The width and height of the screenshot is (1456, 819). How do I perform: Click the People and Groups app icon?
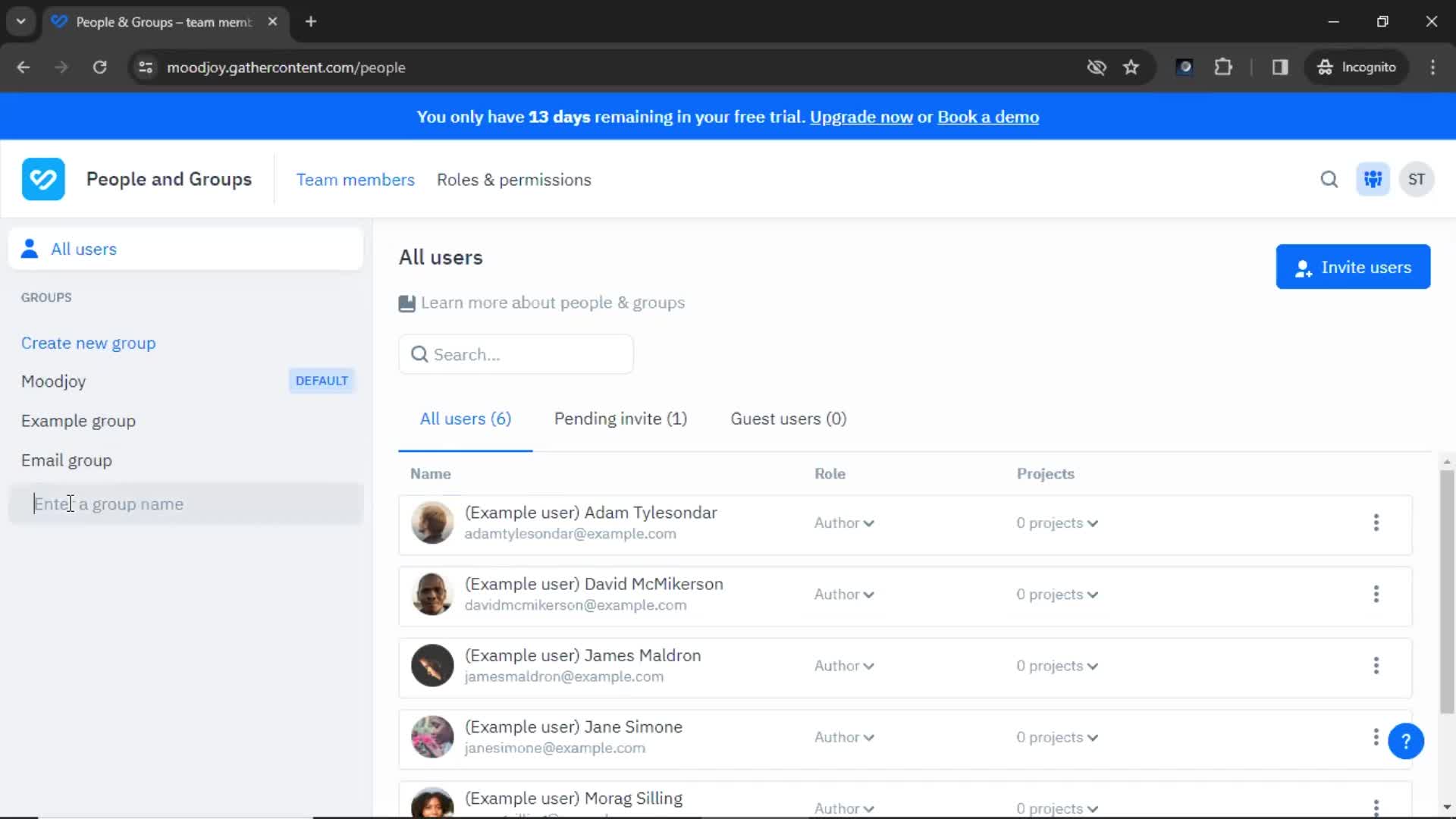point(42,180)
